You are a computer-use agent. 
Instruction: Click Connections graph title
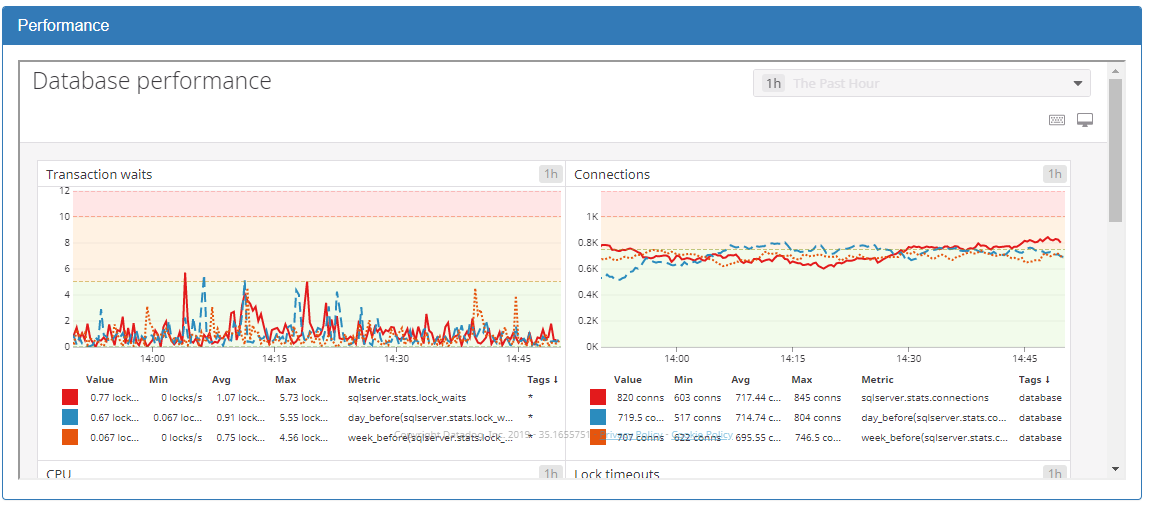[x=612, y=174]
